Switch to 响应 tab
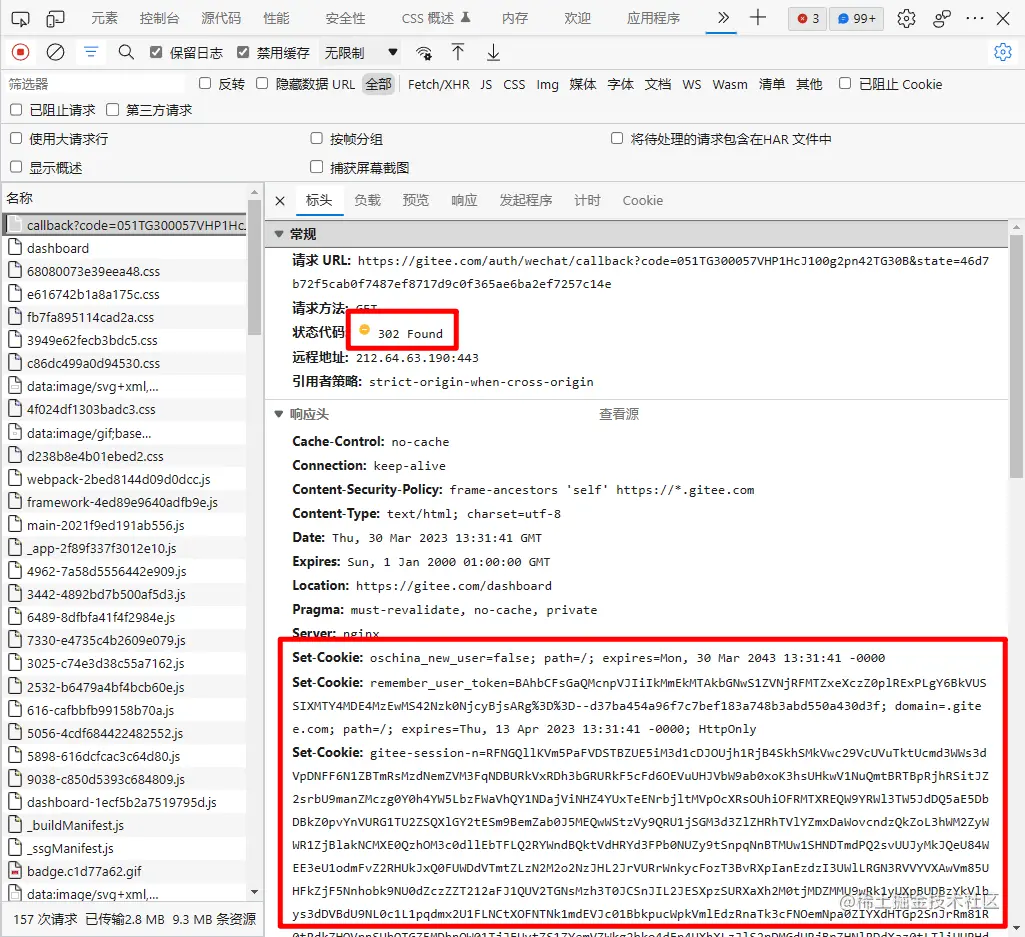 click(x=464, y=200)
